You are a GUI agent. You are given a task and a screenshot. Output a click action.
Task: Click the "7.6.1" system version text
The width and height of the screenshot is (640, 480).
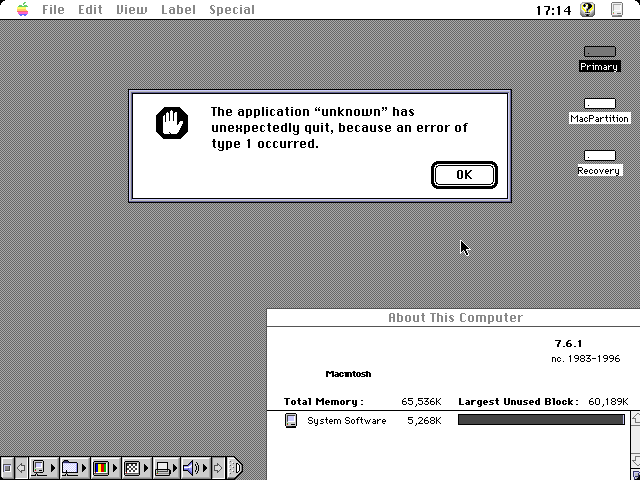569,344
